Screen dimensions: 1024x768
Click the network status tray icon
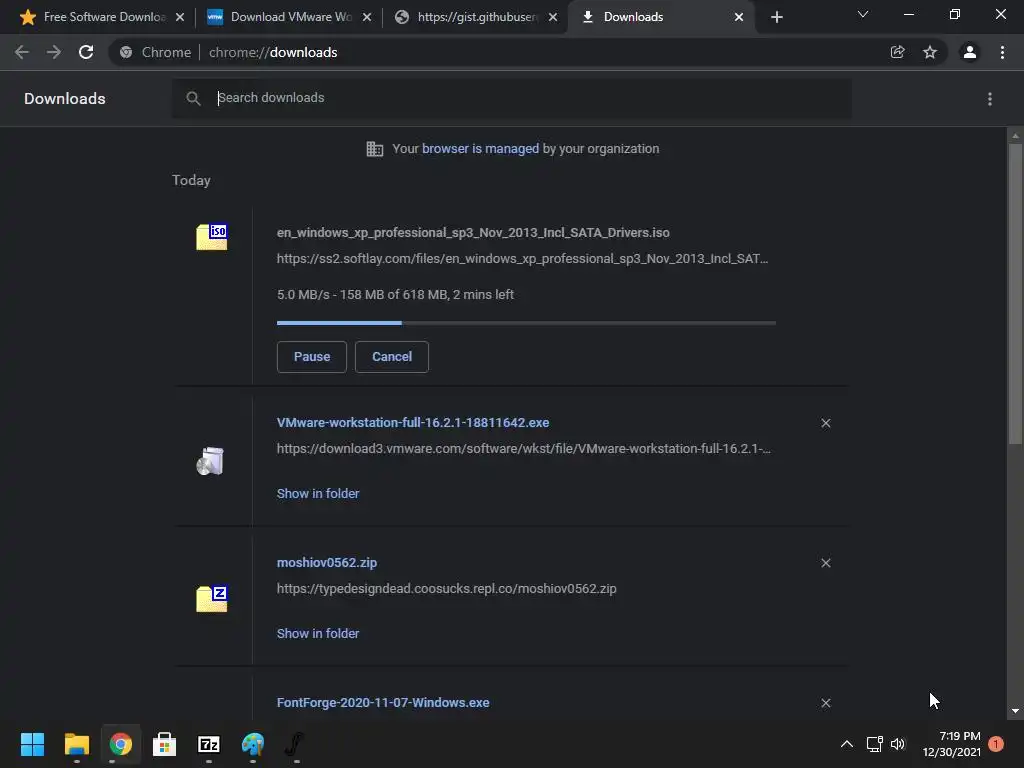click(874, 744)
